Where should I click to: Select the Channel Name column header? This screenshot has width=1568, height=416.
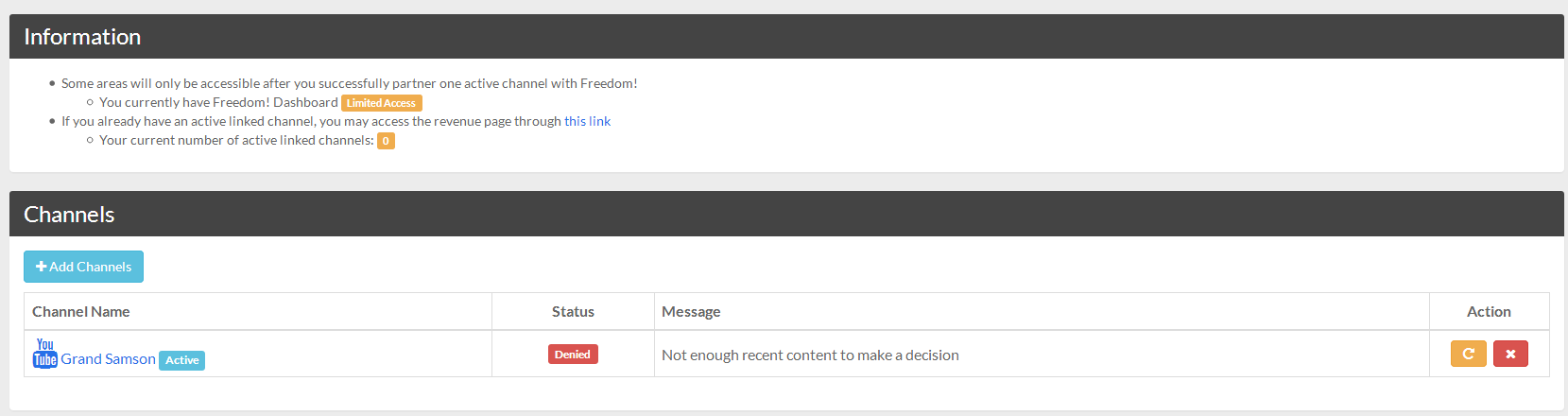pos(81,312)
